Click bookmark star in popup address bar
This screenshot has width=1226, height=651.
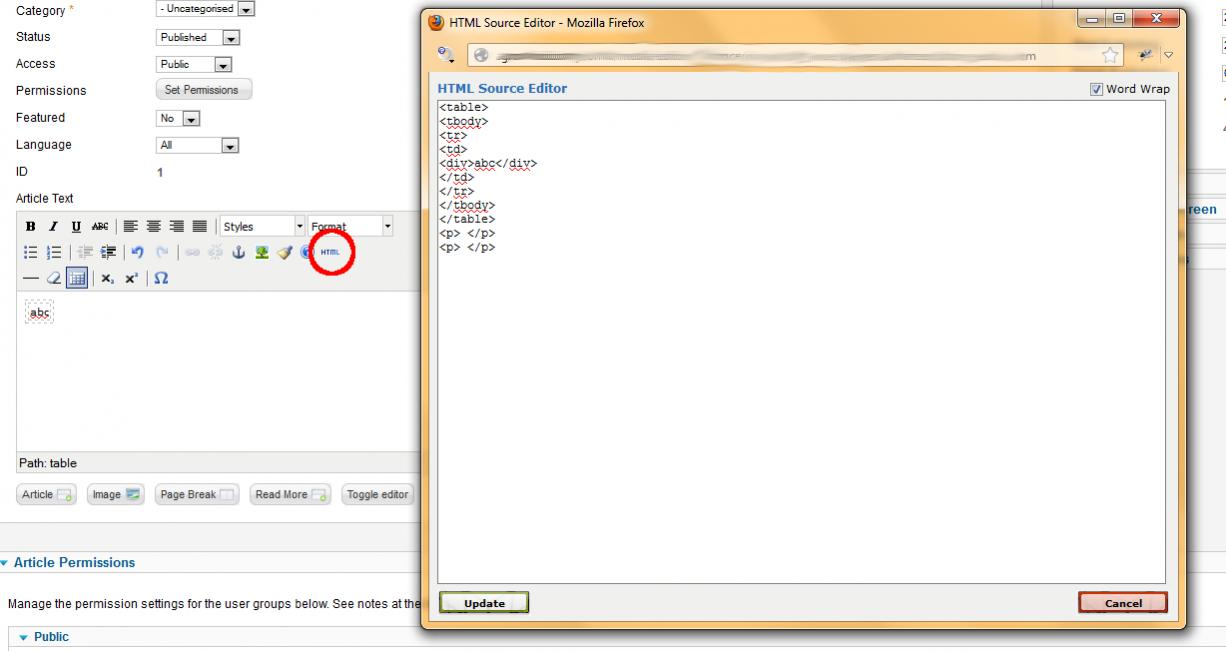tap(1110, 56)
